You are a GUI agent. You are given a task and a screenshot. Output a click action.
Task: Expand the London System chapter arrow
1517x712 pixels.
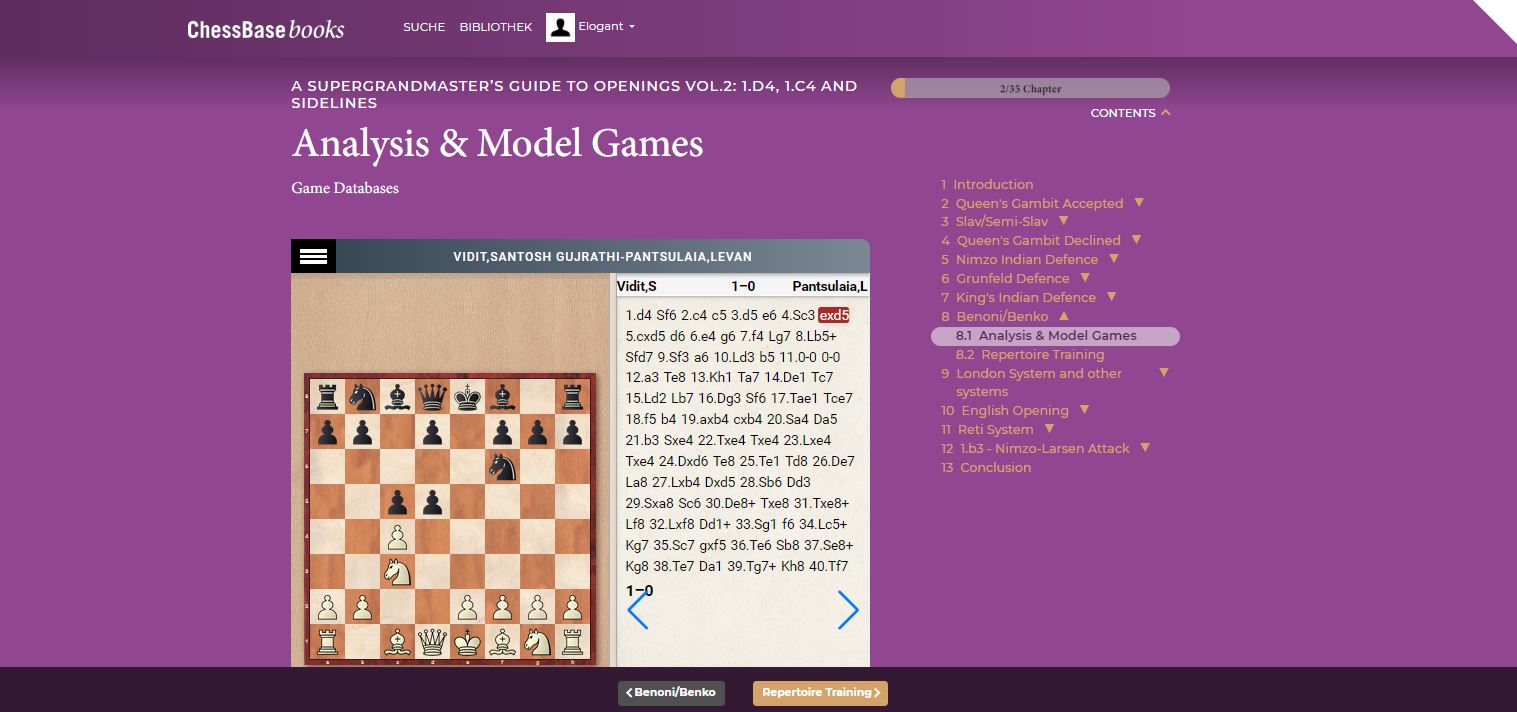tap(1163, 373)
